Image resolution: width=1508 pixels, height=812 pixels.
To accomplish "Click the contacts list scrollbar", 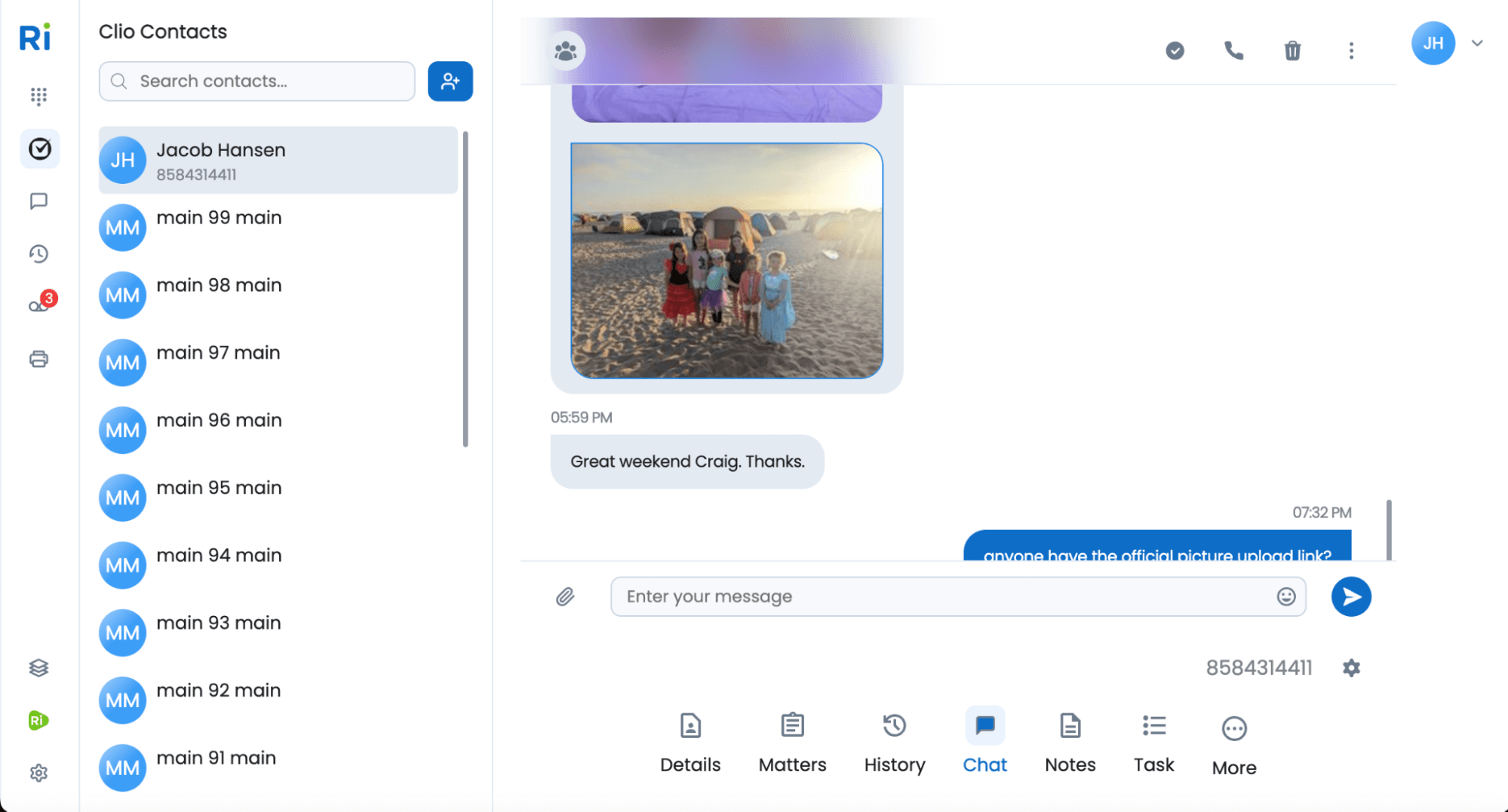I will coord(465,289).
